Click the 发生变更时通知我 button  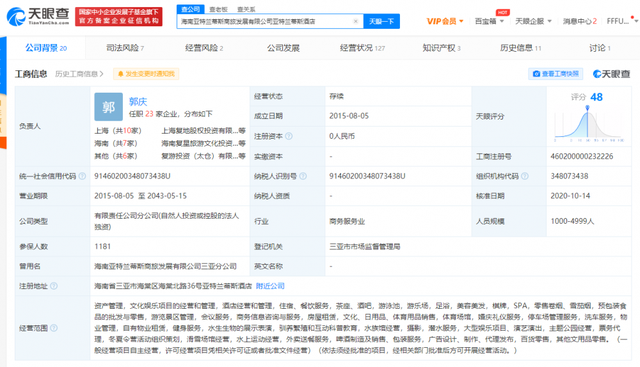click(x=146, y=74)
